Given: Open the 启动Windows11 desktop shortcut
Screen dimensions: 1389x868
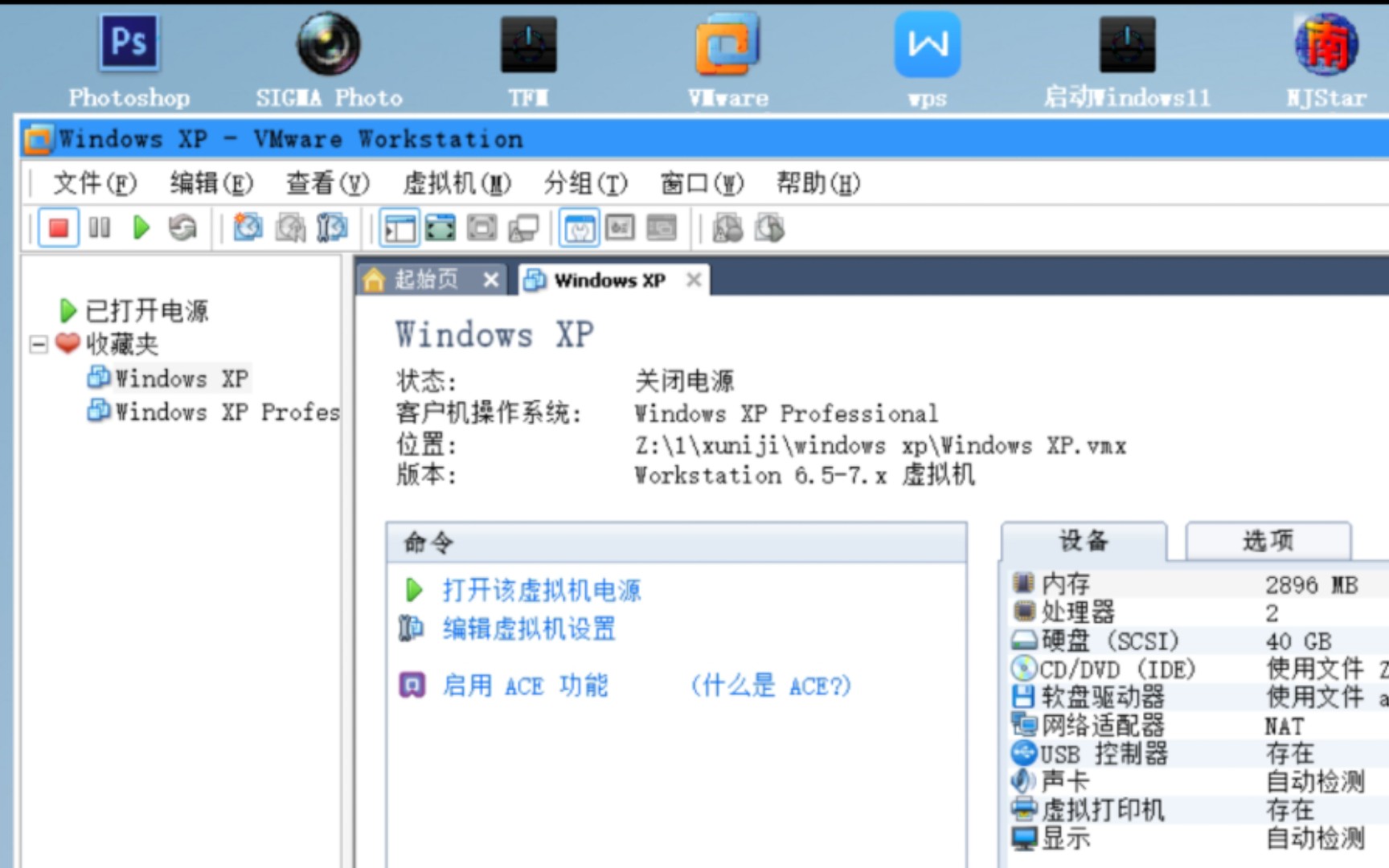Looking at the screenshot, I should (1127, 61).
